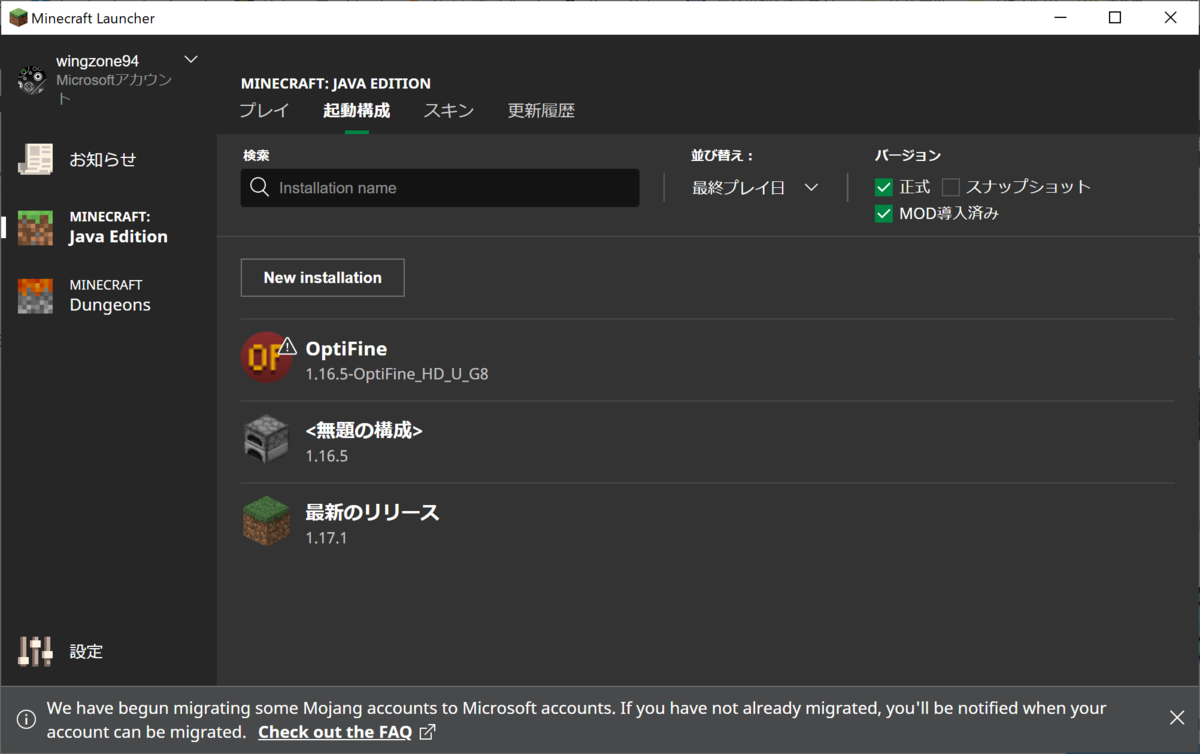This screenshot has width=1200, height=754.
Task: Click the info icon in migration banner
Action: click(x=27, y=719)
